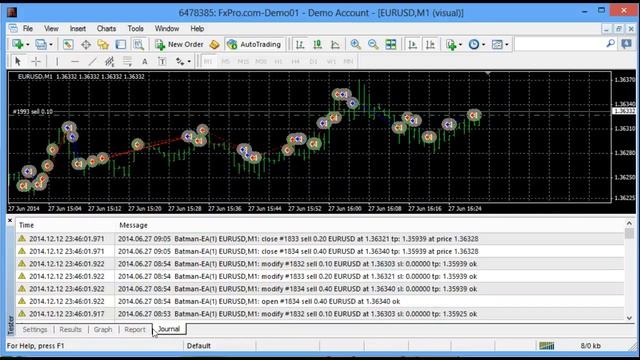Open the community chat bubble icon
This screenshot has width=640, height=360.
click(627, 44)
